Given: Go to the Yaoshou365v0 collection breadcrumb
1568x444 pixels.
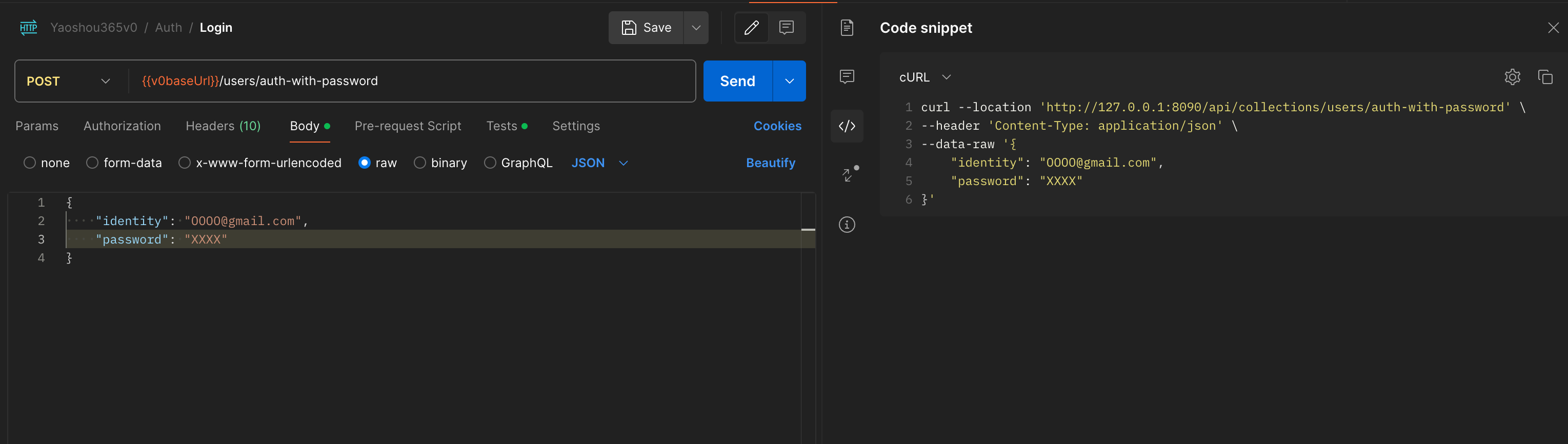Looking at the screenshot, I should (94, 27).
